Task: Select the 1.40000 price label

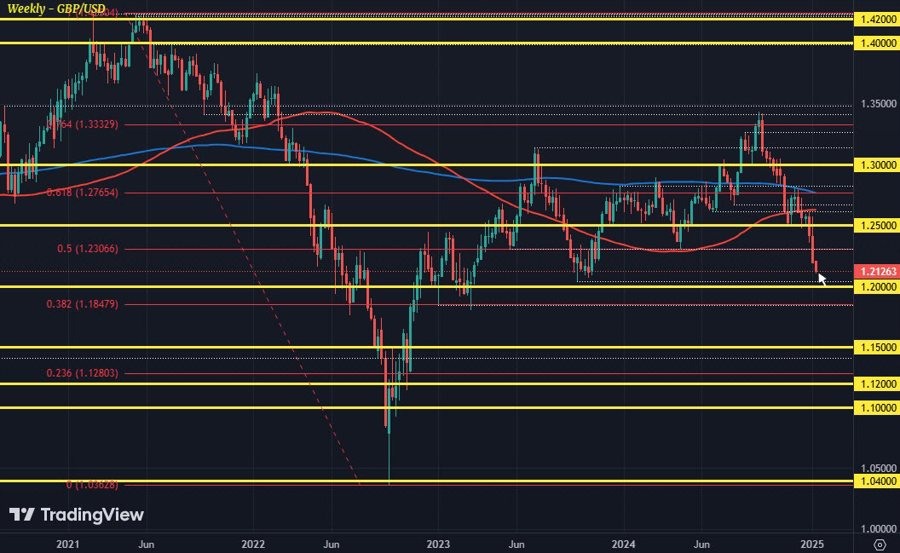Action: pos(878,43)
